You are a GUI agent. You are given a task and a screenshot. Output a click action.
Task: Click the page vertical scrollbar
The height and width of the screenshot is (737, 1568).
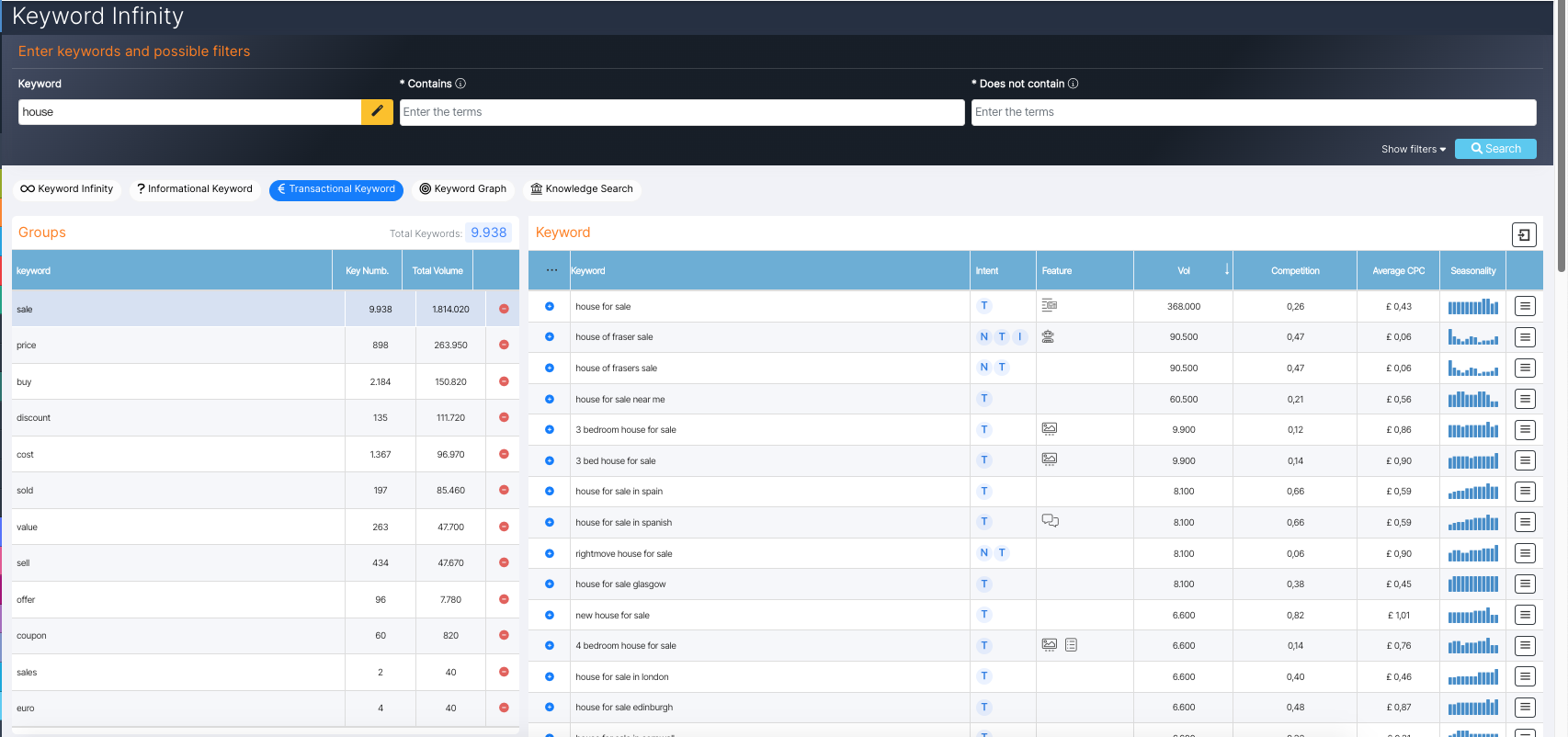(x=1561, y=138)
